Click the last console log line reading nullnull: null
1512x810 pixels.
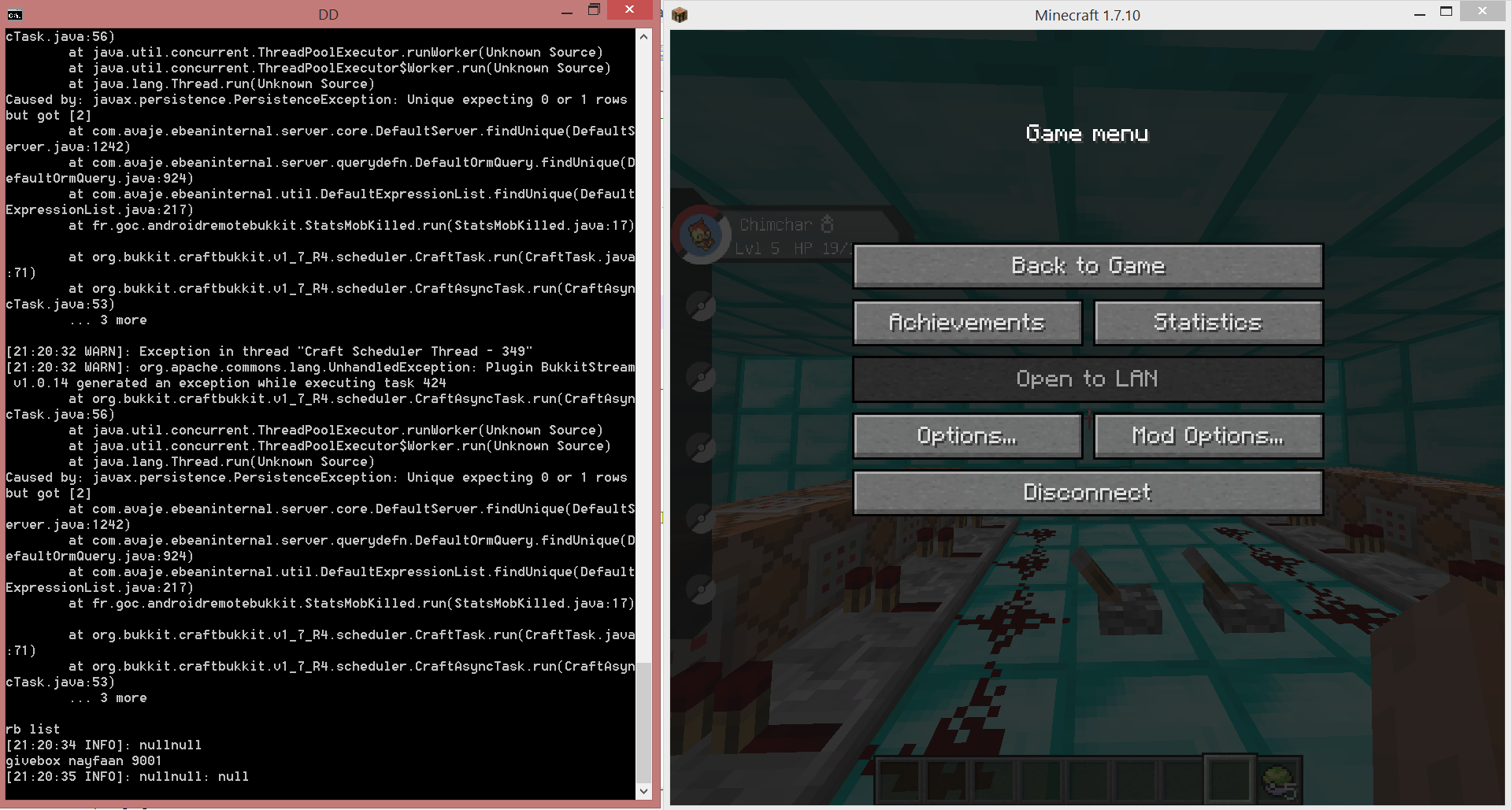126,776
